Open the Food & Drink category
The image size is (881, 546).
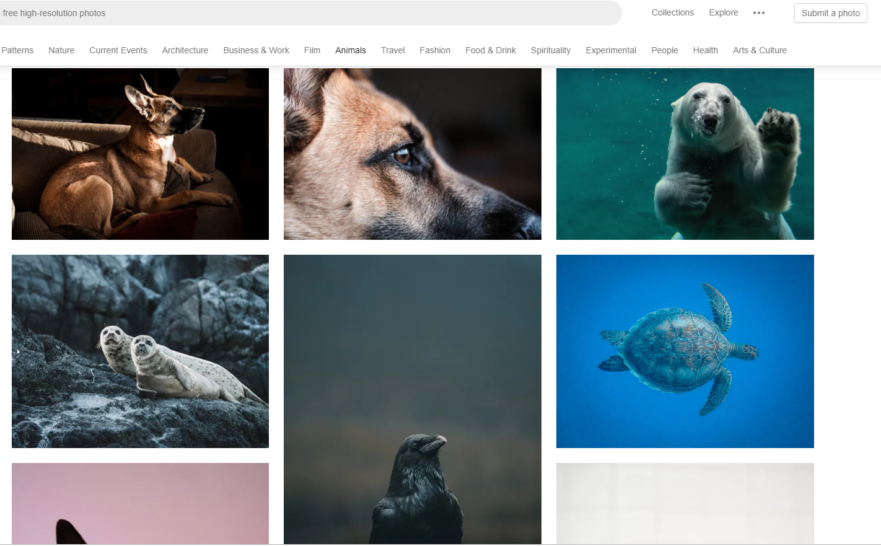(x=490, y=50)
